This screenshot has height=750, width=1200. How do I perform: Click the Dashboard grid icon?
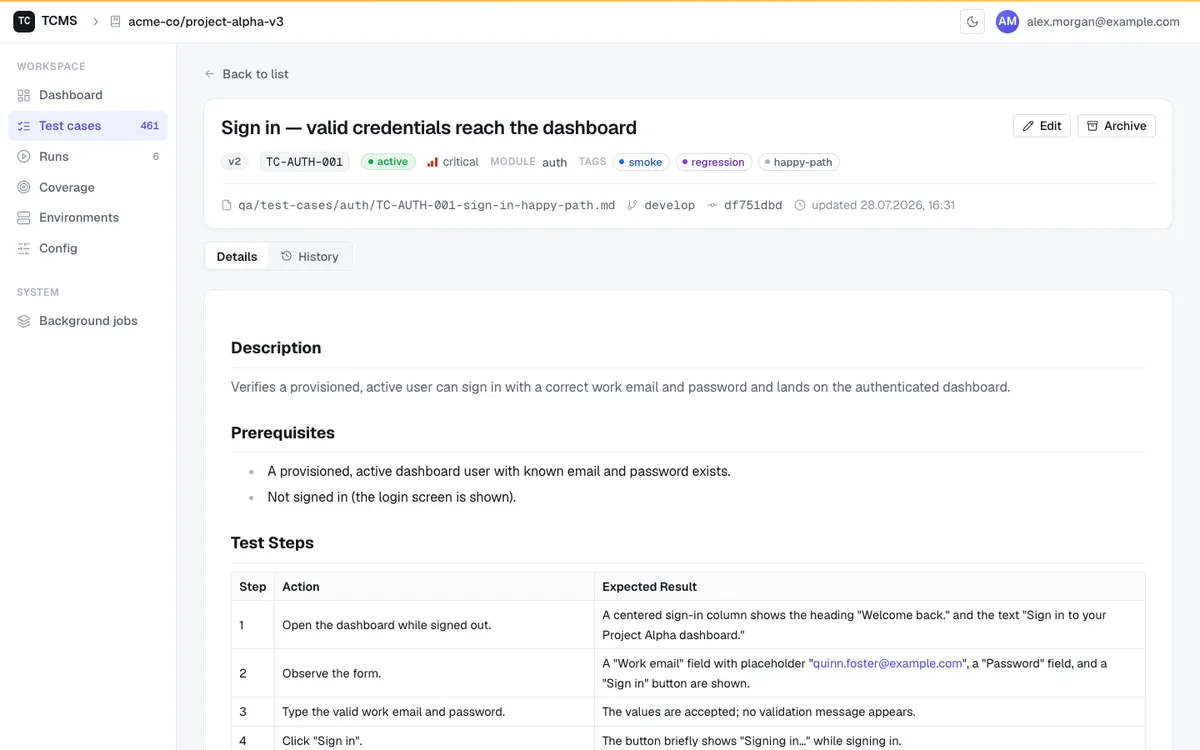[x=24, y=95]
